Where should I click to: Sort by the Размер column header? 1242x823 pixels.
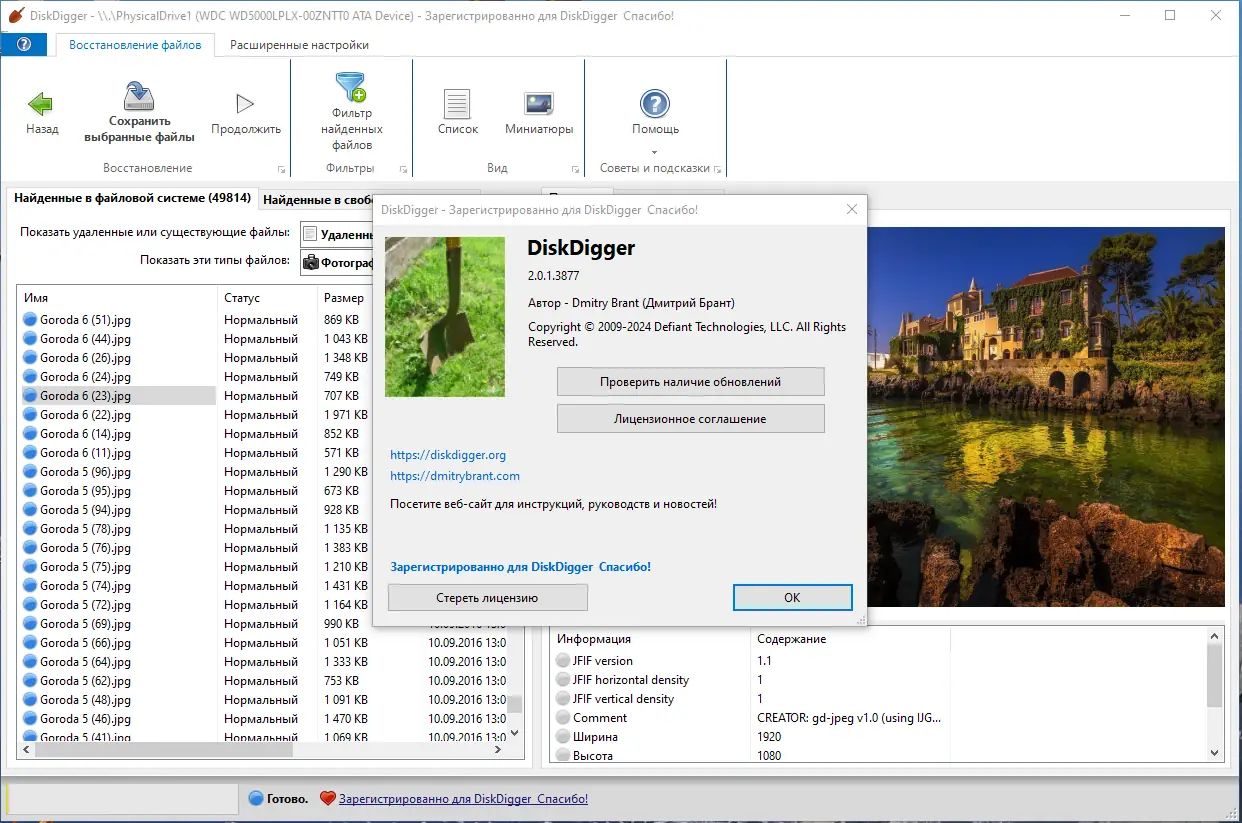click(345, 298)
